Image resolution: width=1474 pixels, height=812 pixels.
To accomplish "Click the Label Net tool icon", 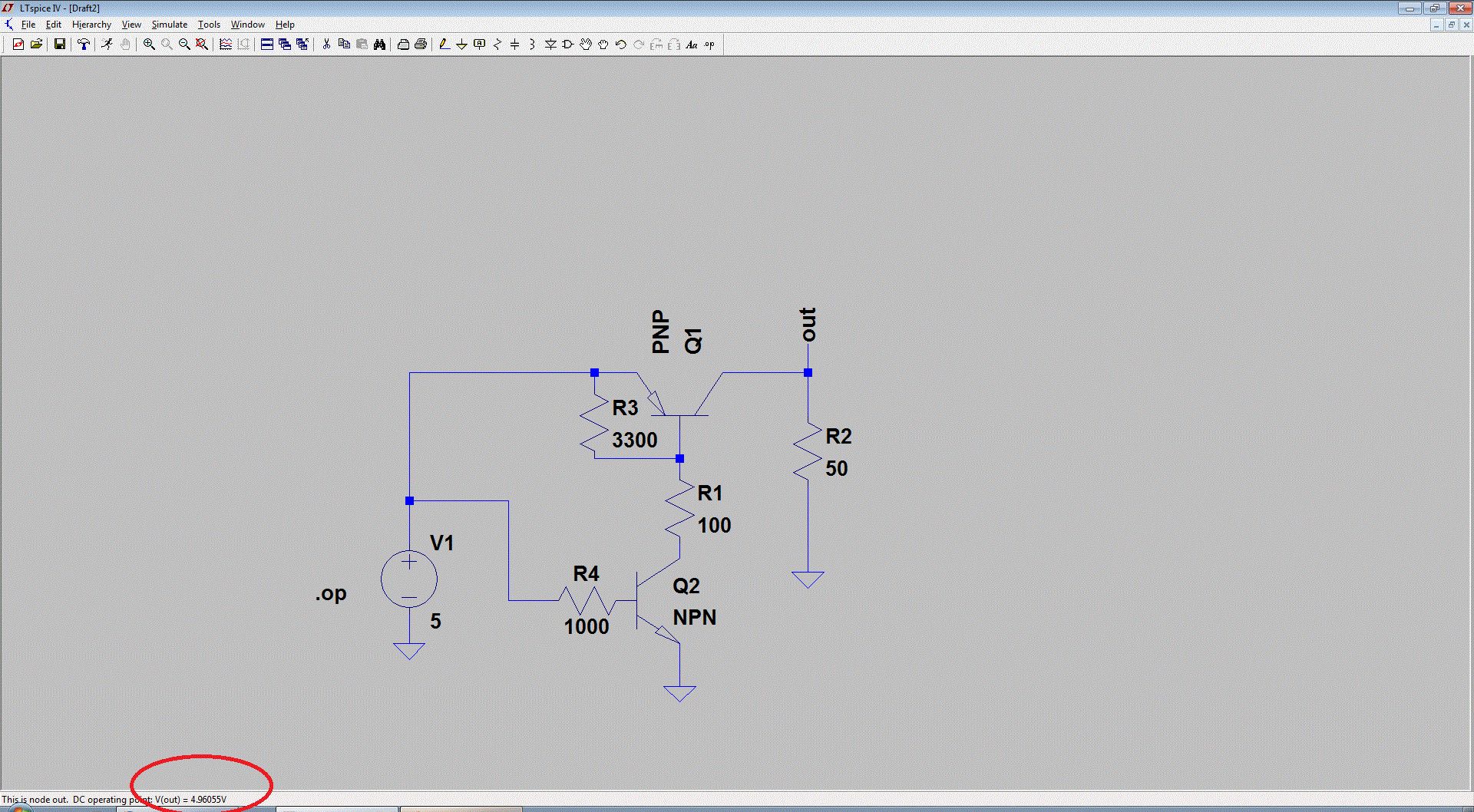I will tap(480, 45).
